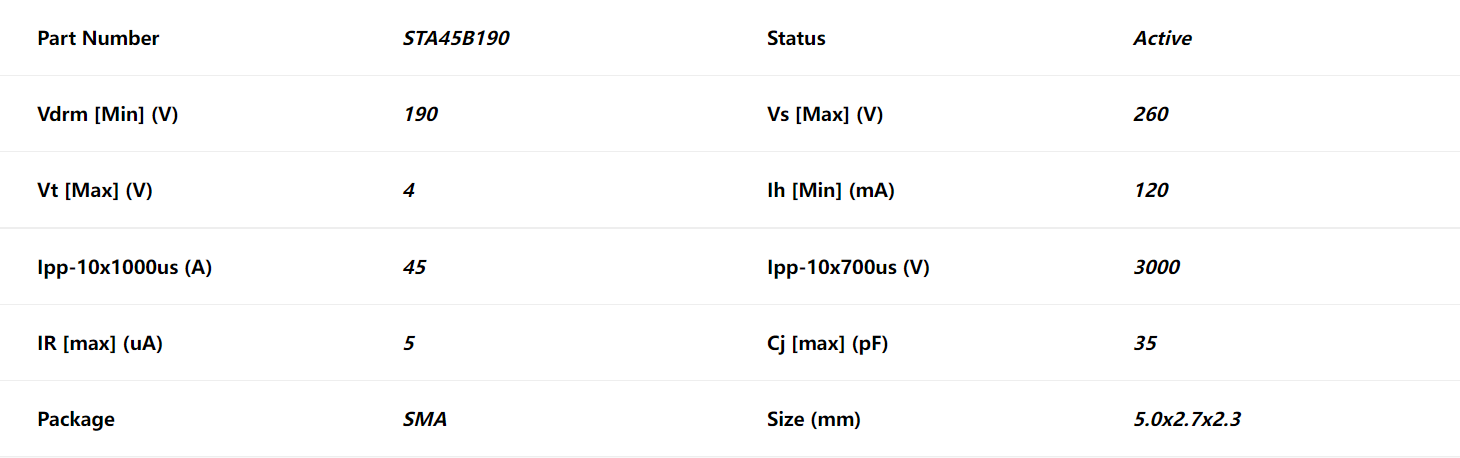Select the Vs value 260
Viewport: 1460px width, 458px height.
pos(1151,115)
